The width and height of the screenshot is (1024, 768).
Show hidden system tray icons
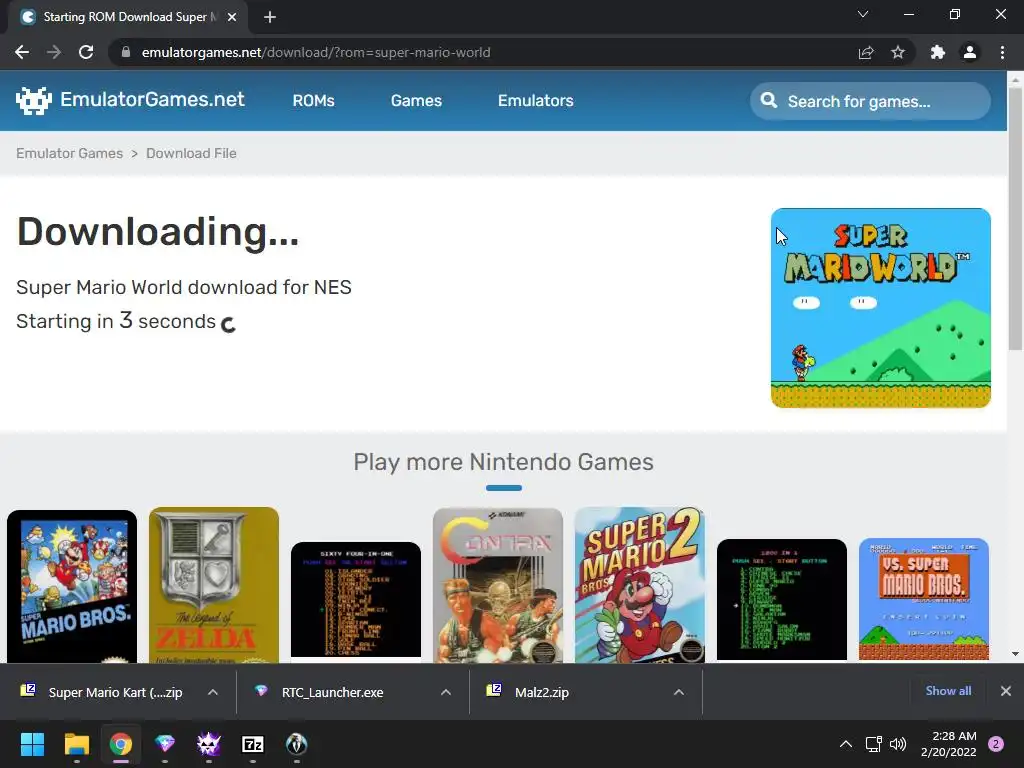pos(846,744)
